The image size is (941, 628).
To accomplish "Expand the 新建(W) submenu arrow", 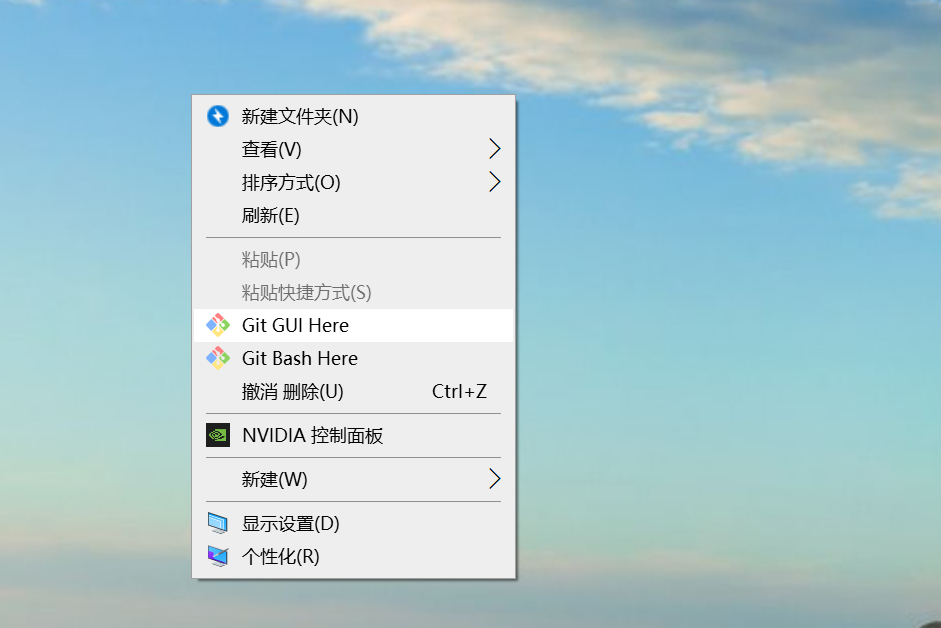I will pos(495,479).
